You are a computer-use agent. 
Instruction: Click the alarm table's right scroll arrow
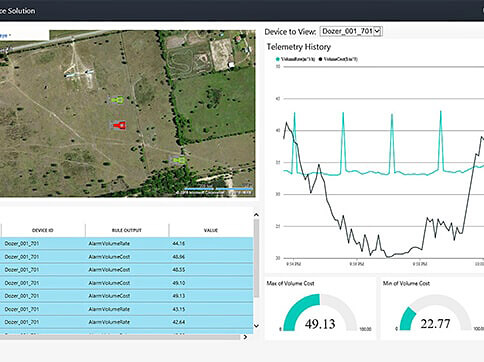tap(245, 337)
